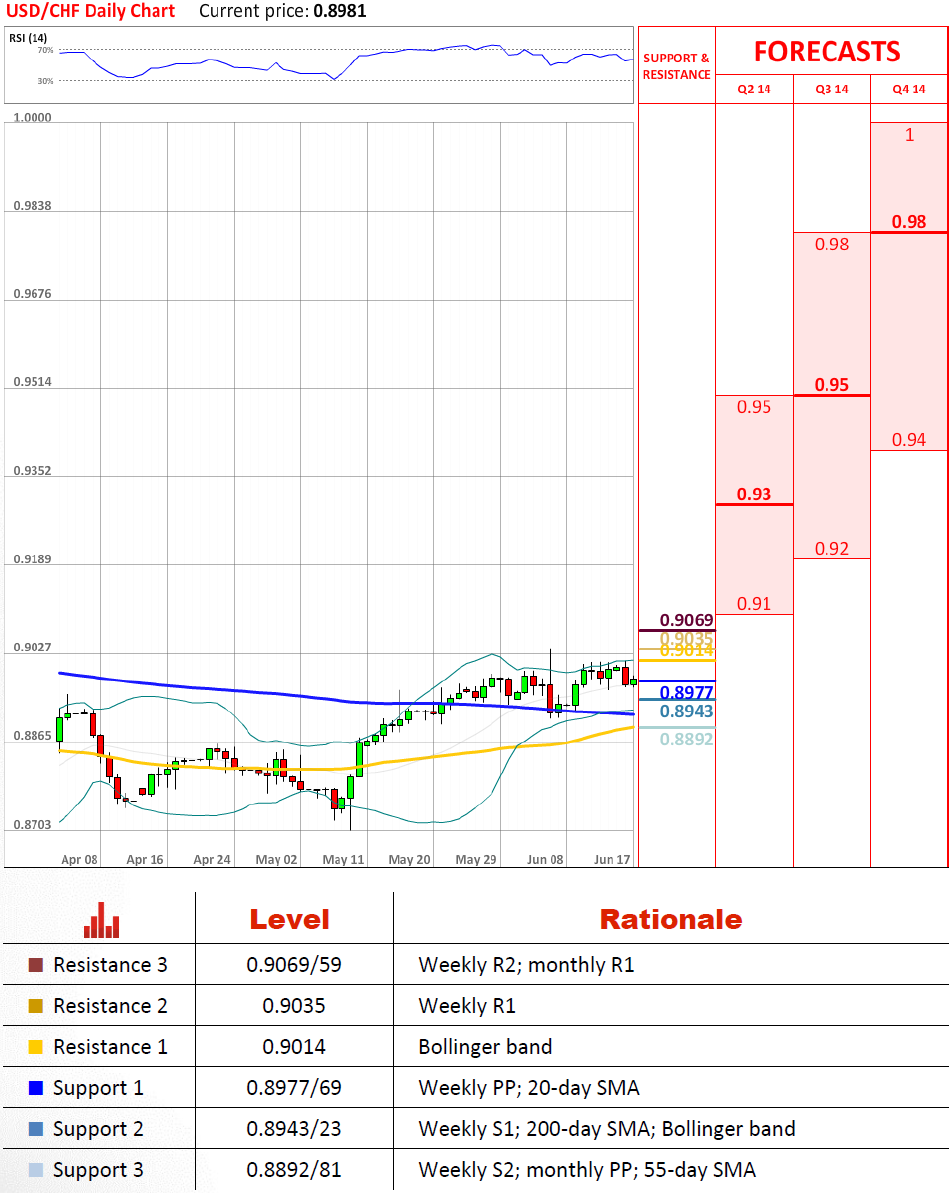Click the Resistance 3 dark red color swatch
The image size is (950, 1193).
pos(36,965)
